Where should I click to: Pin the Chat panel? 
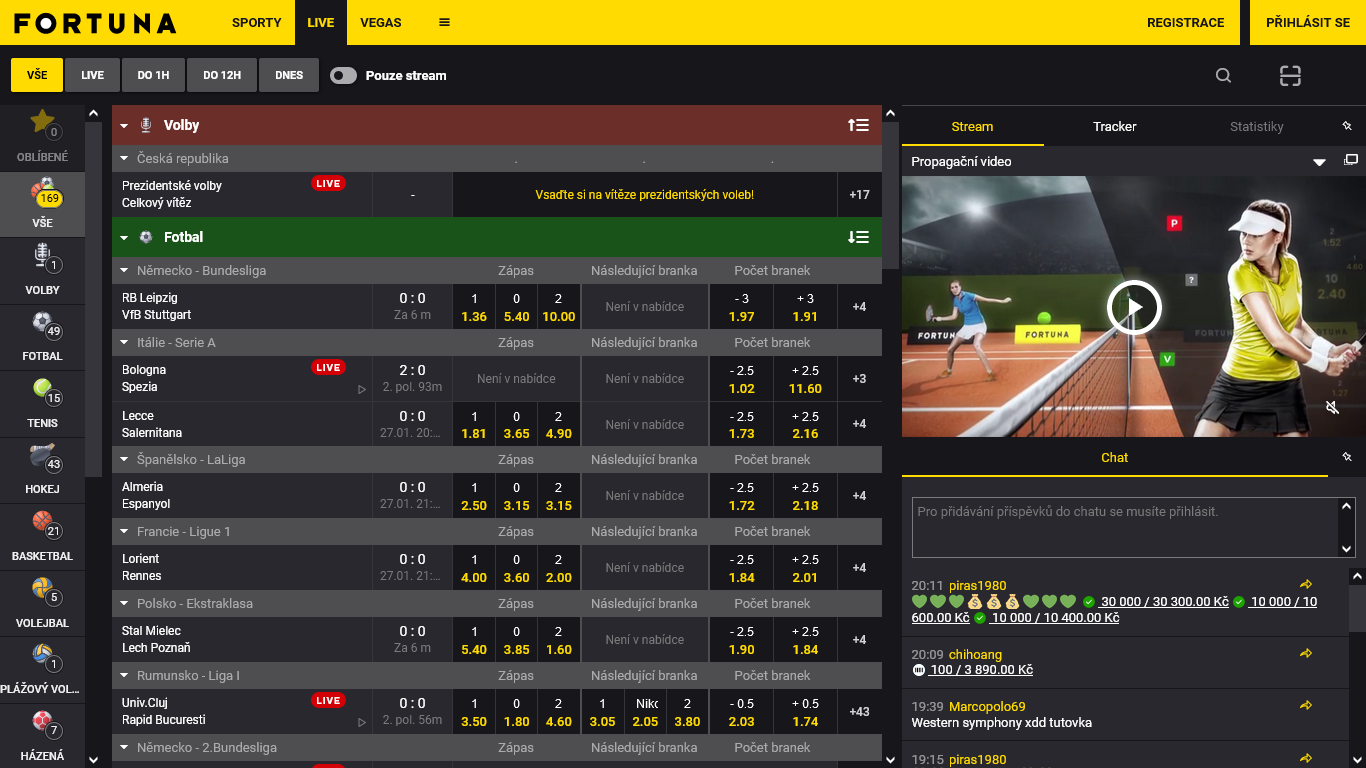click(x=1346, y=457)
